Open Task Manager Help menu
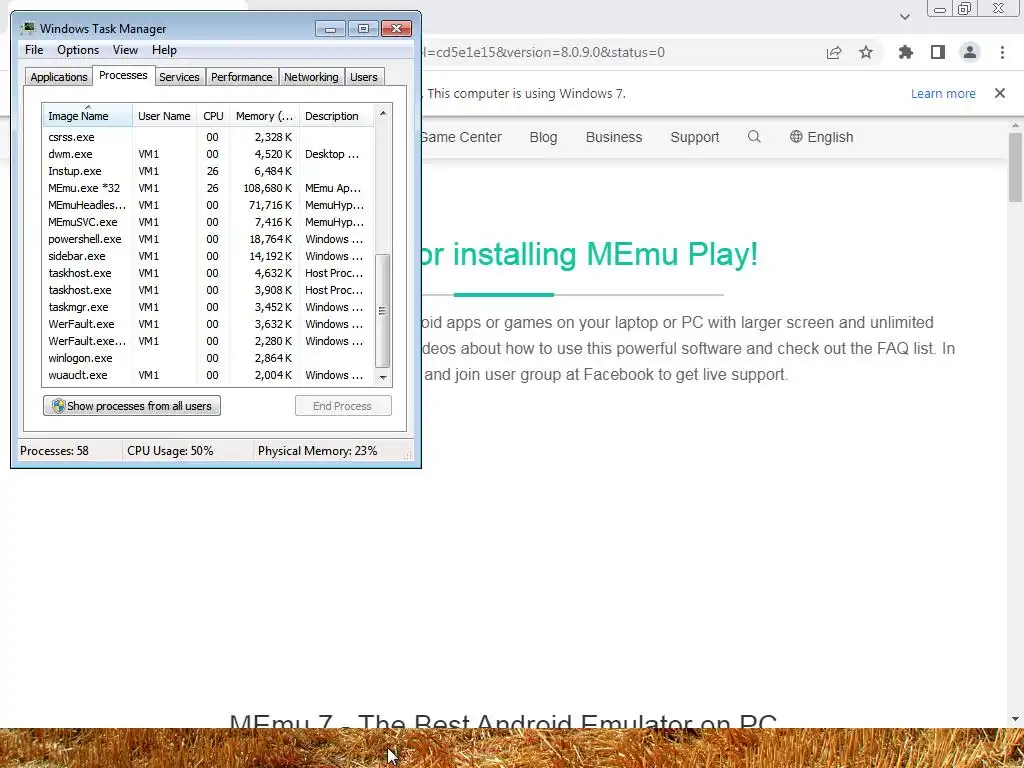Image resolution: width=1024 pixels, height=768 pixels. tap(164, 50)
